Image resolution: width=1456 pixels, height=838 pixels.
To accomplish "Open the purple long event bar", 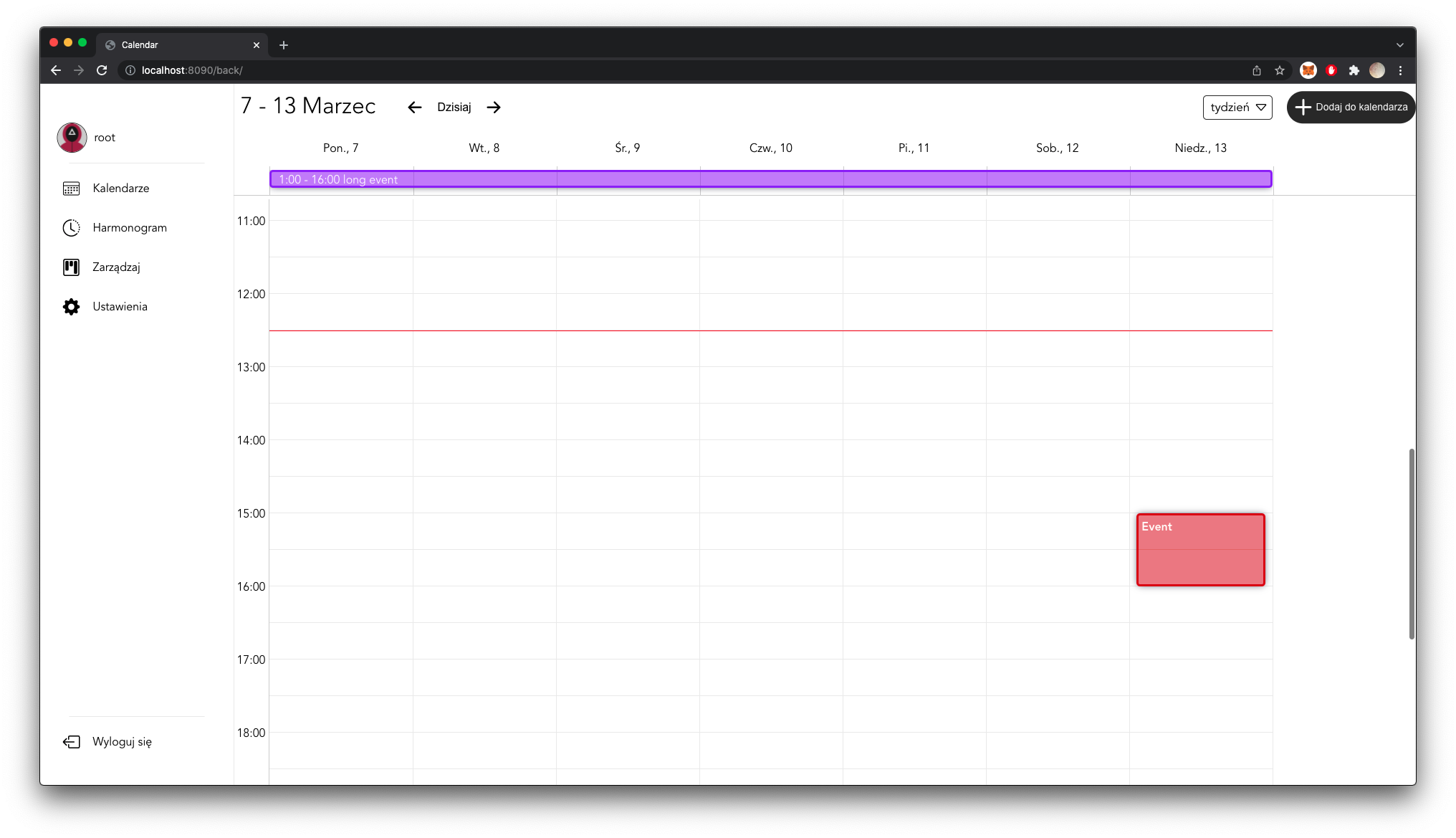I will coord(771,179).
